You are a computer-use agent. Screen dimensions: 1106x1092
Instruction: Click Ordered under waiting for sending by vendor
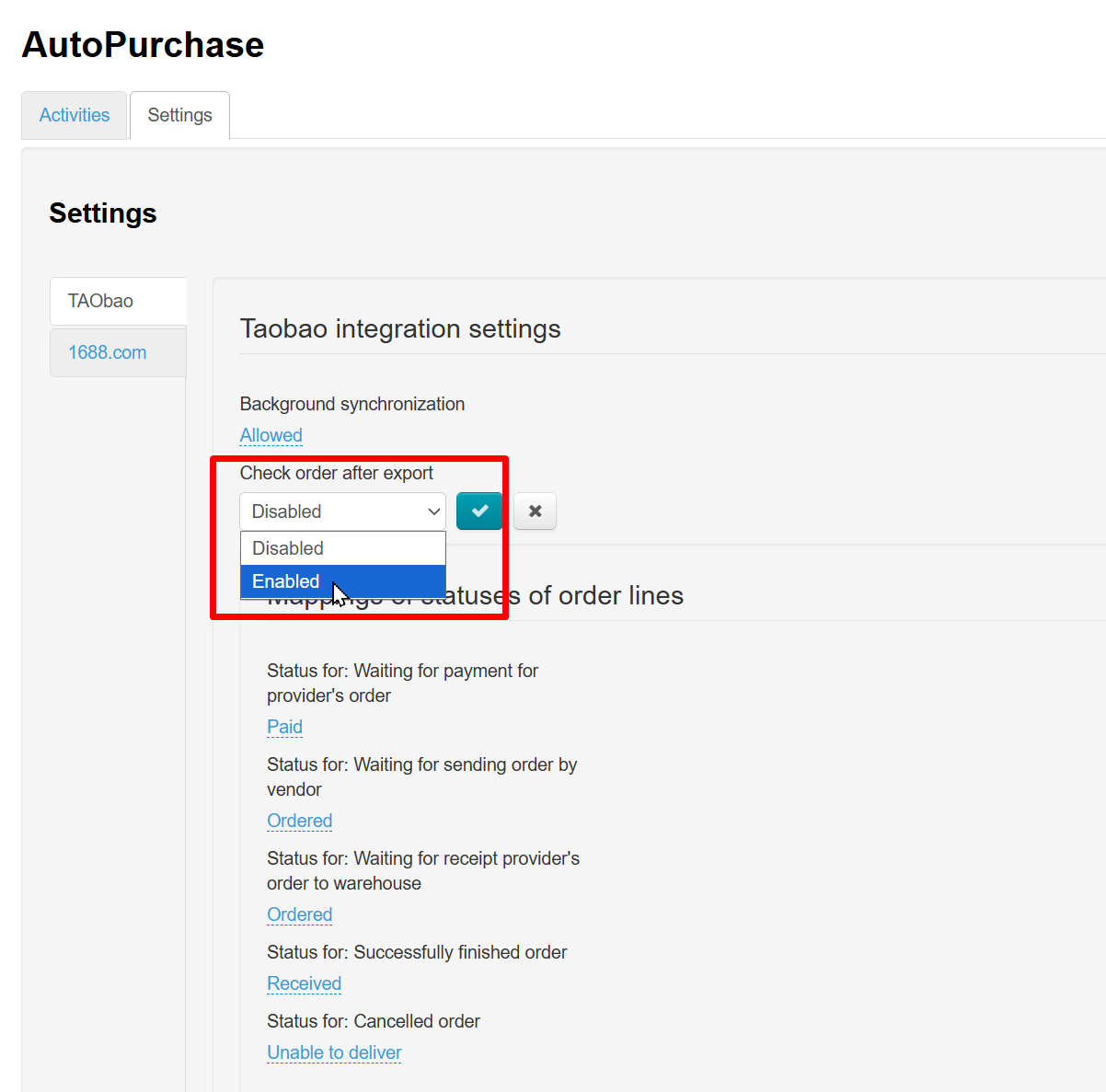pyautogui.click(x=299, y=821)
